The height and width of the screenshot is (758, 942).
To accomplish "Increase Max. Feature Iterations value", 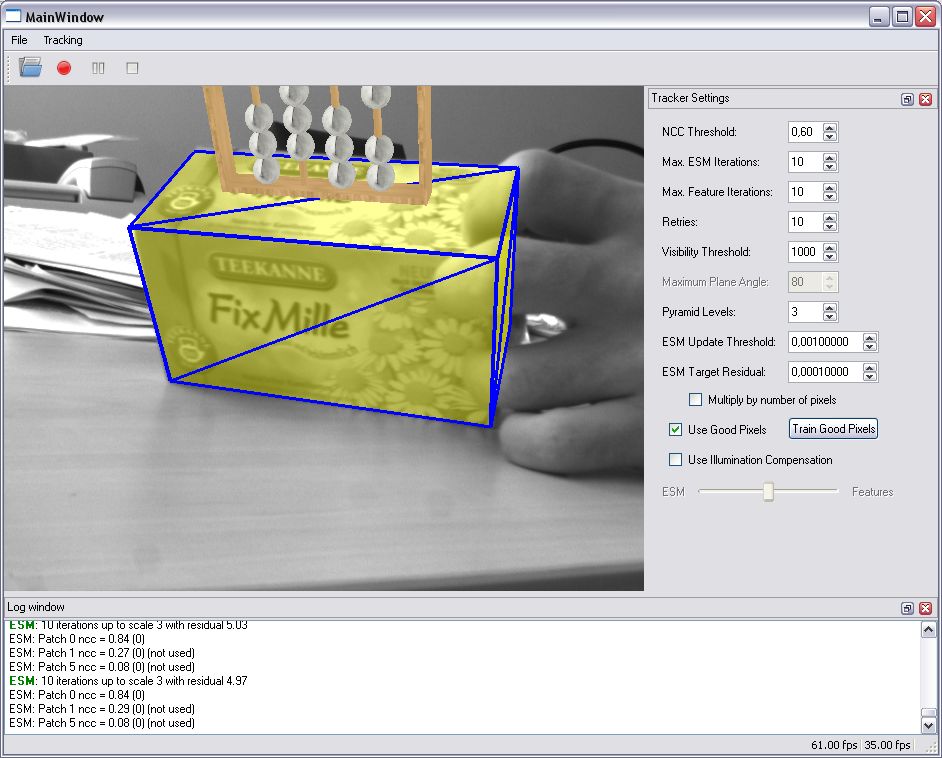I will pyautogui.click(x=830, y=187).
